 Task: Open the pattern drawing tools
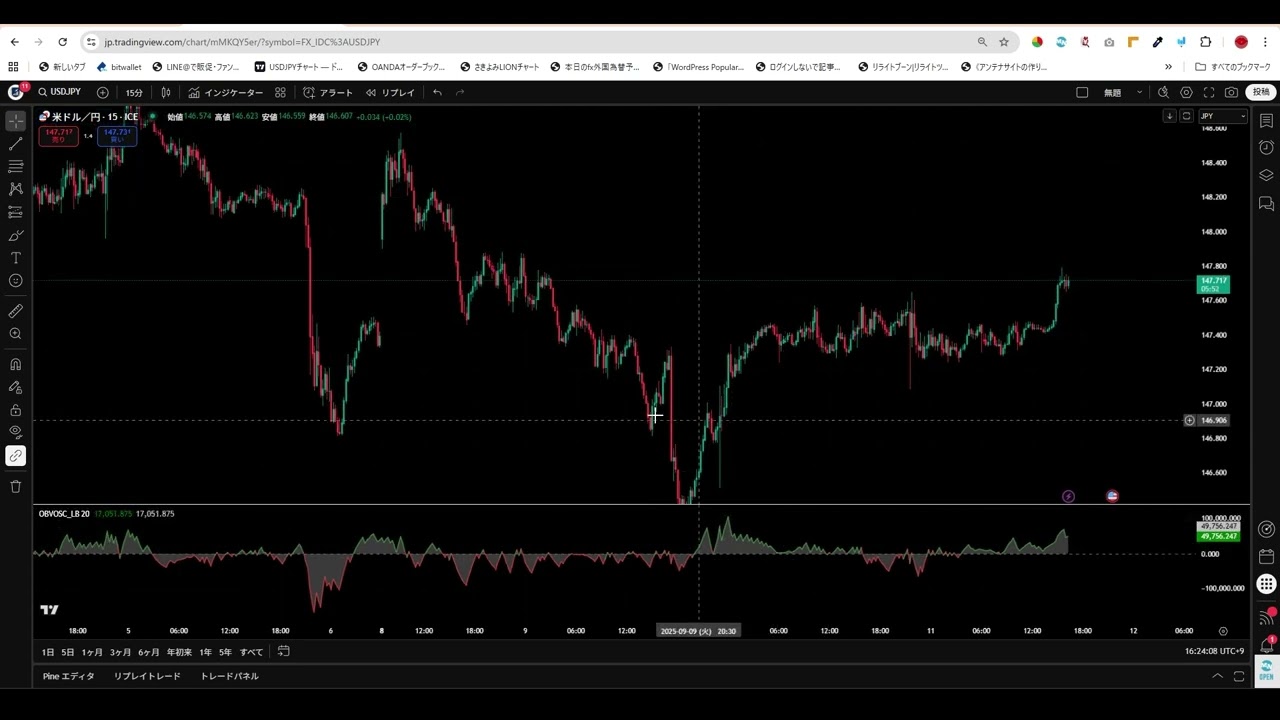(x=15, y=189)
